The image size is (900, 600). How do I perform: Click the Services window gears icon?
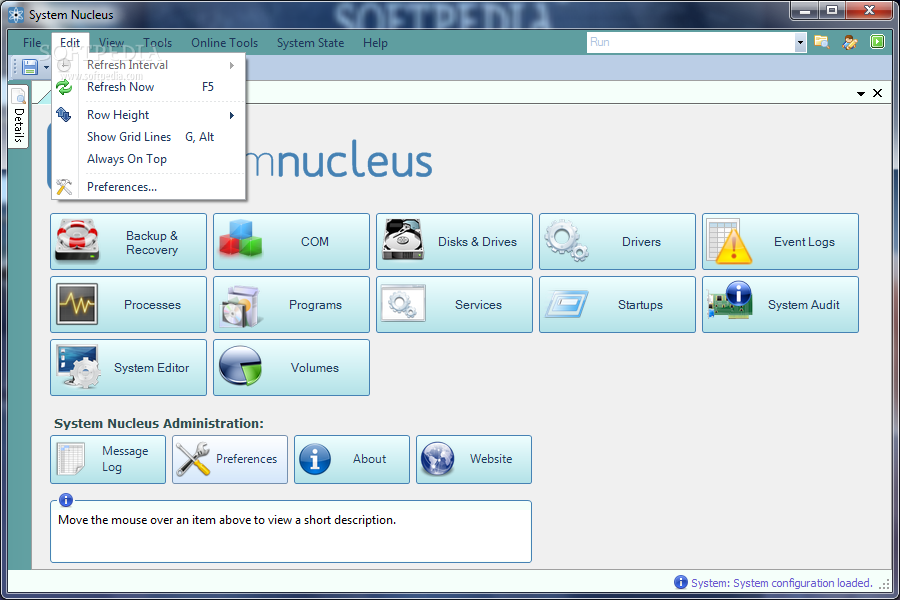click(x=403, y=303)
